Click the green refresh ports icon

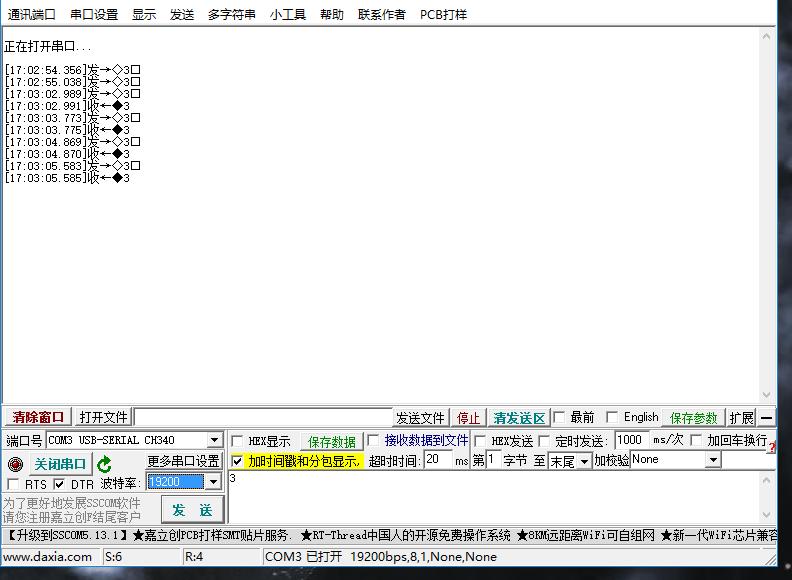coord(104,464)
